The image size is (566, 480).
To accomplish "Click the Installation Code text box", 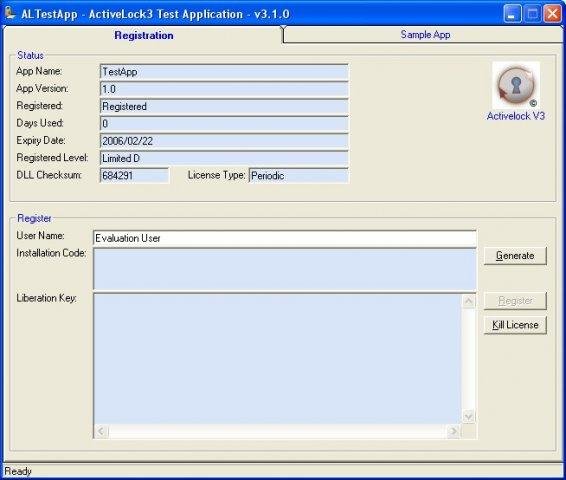I will coord(284,269).
